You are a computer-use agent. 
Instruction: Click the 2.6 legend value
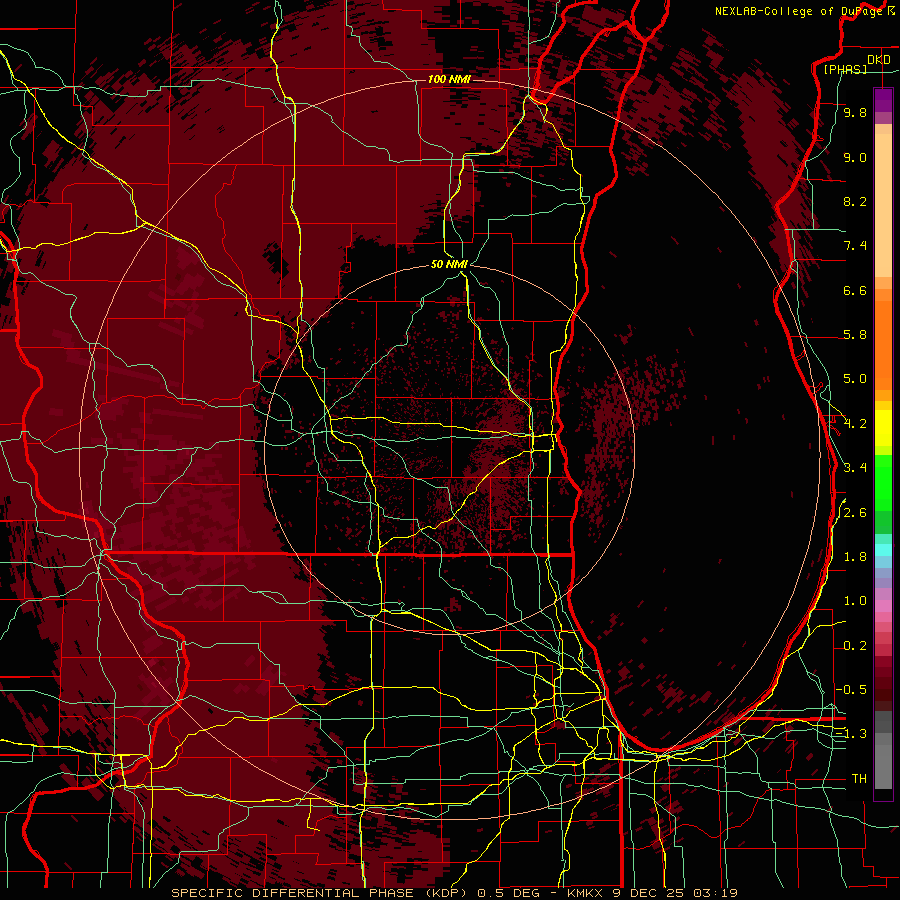coord(855,513)
